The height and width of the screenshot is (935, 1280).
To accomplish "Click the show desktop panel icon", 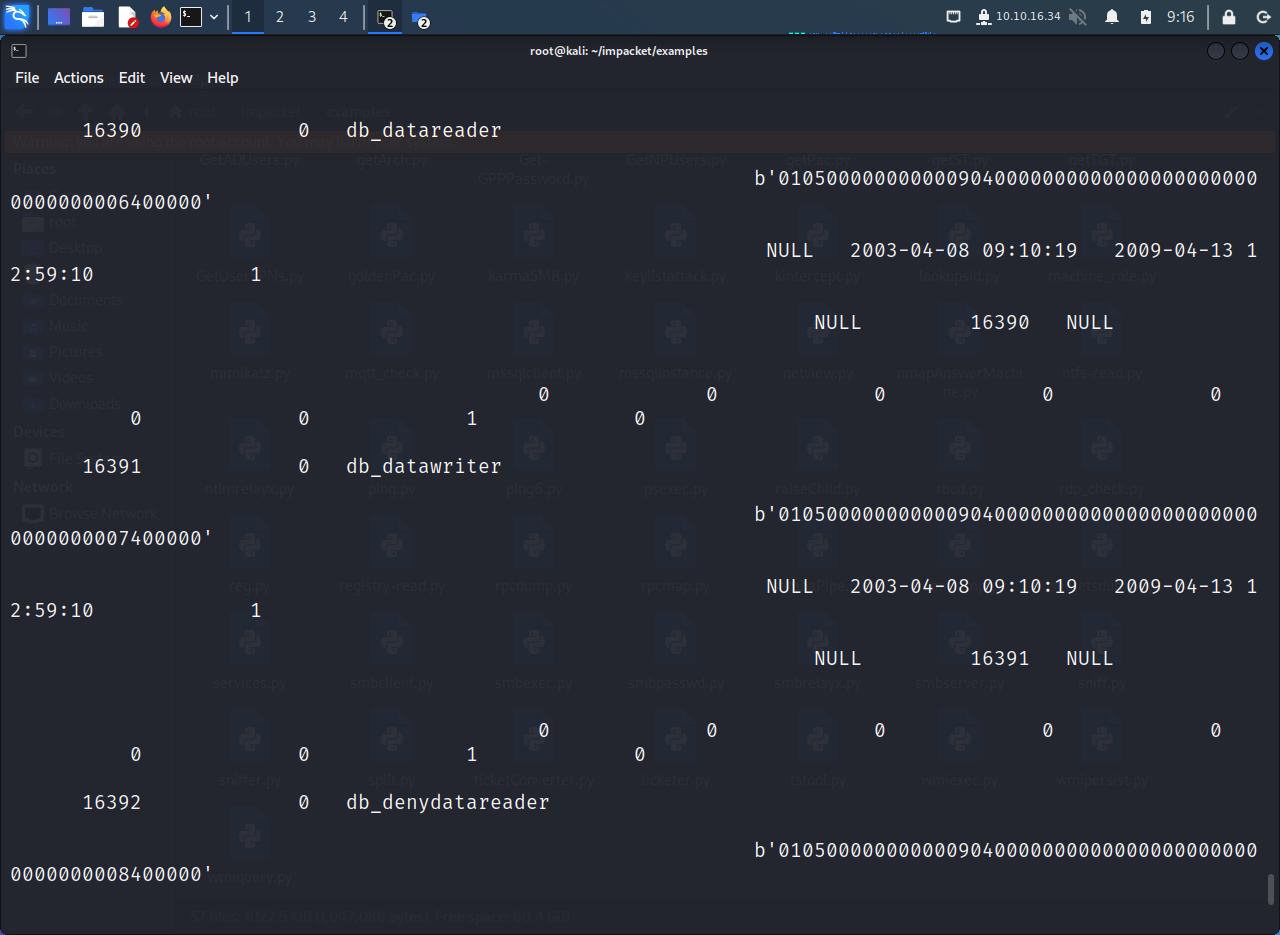I will tap(59, 17).
